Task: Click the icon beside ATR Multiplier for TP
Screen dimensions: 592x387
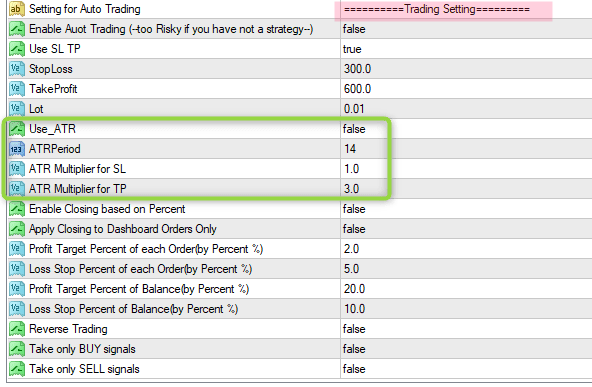Action: pyautogui.click(x=17, y=189)
